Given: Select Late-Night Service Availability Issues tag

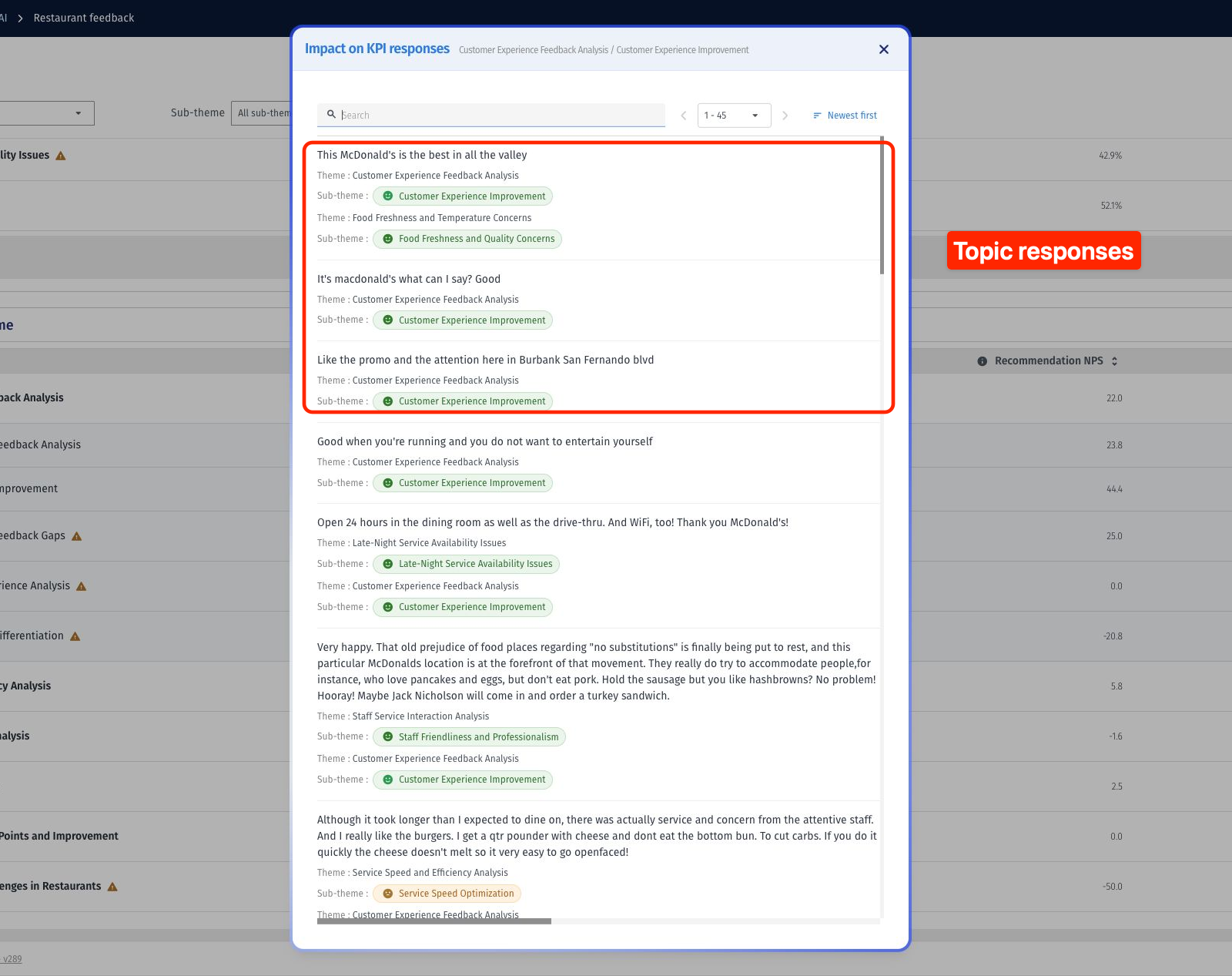Looking at the screenshot, I should (466, 564).
